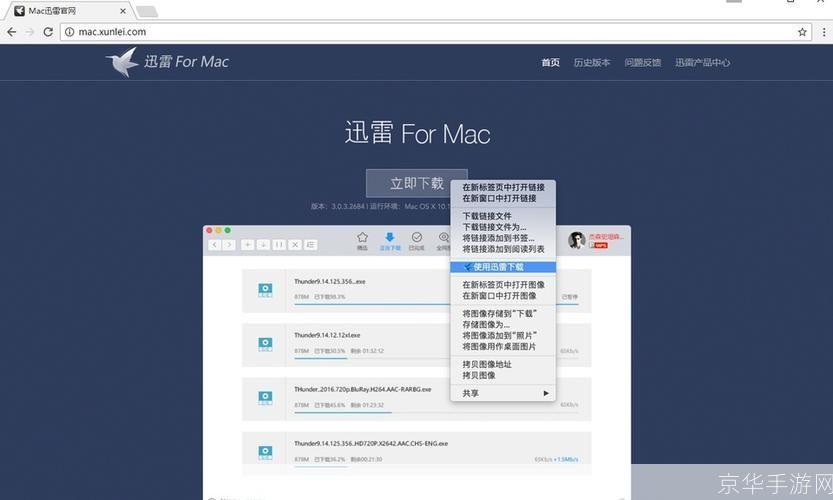833x500 pixels.
Task: Click the file name THunder.2016.720p.BluRay.H264.AAC-RARBG.exe
Action: click(363, 389)
